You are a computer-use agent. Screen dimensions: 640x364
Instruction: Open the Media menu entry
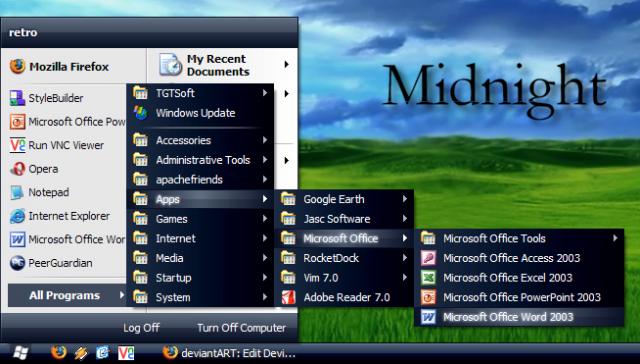[200, 258]
